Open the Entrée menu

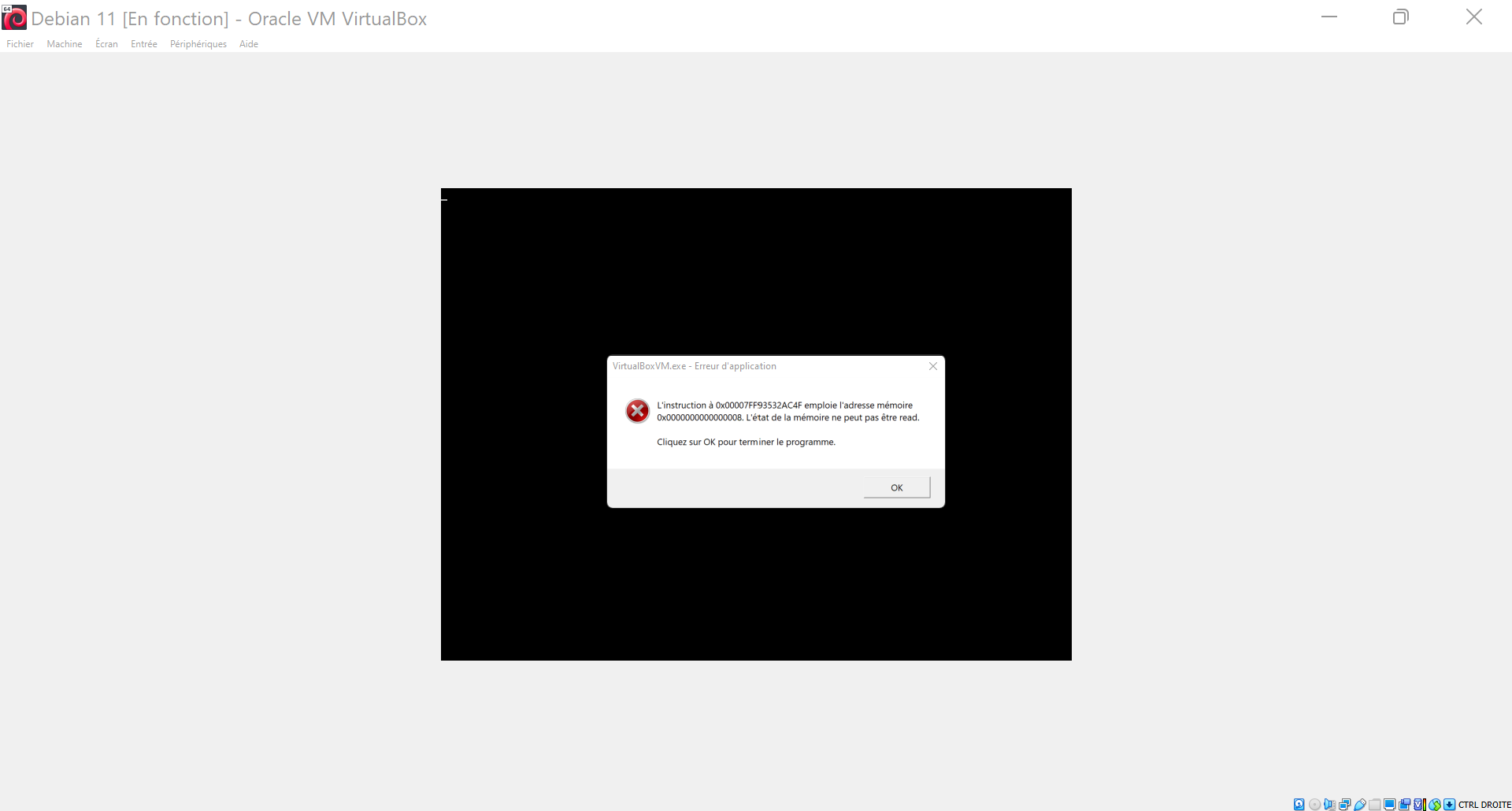144,44
